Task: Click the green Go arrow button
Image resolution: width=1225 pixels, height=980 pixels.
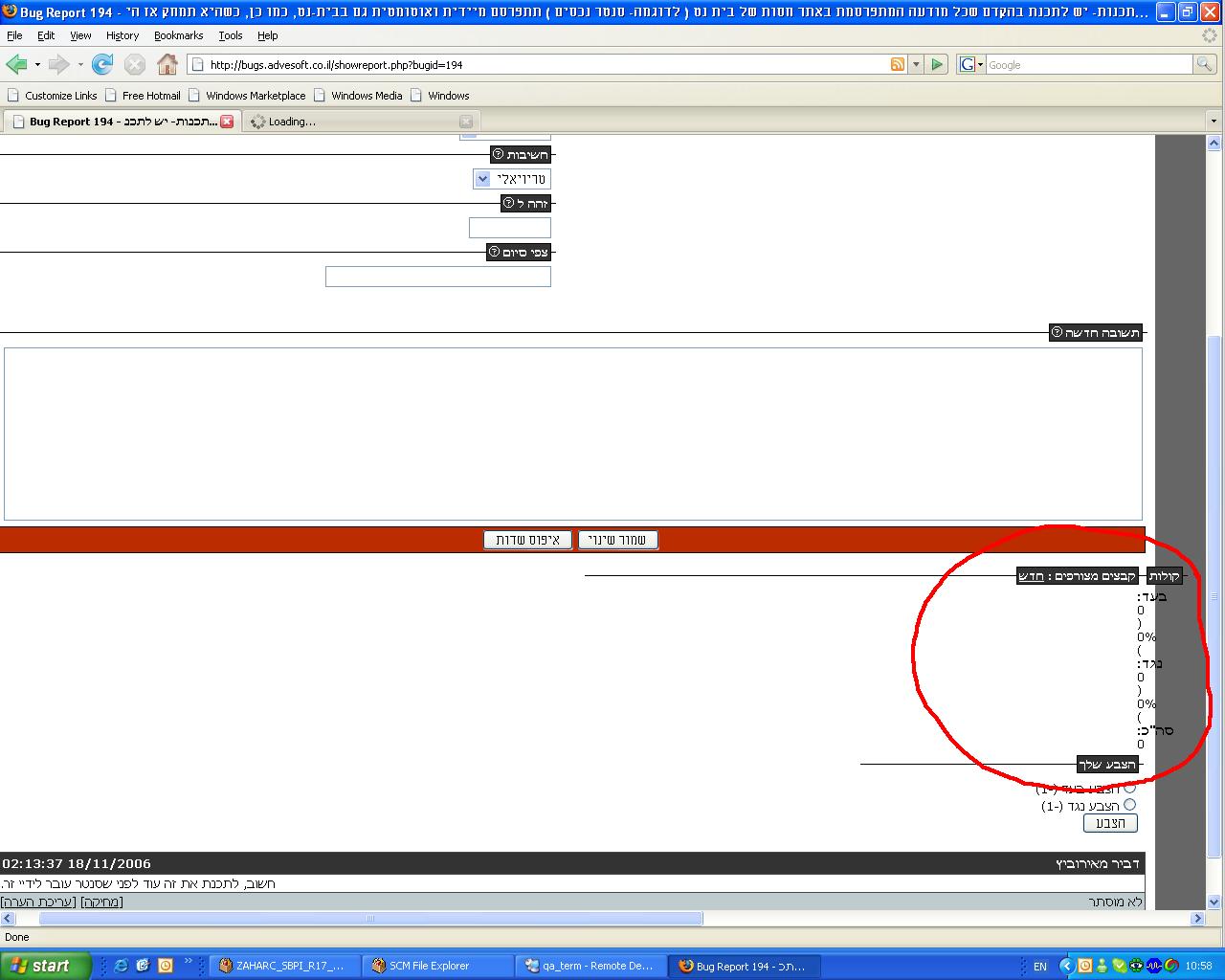Action: pyautogui.click(x=937, y=64)
